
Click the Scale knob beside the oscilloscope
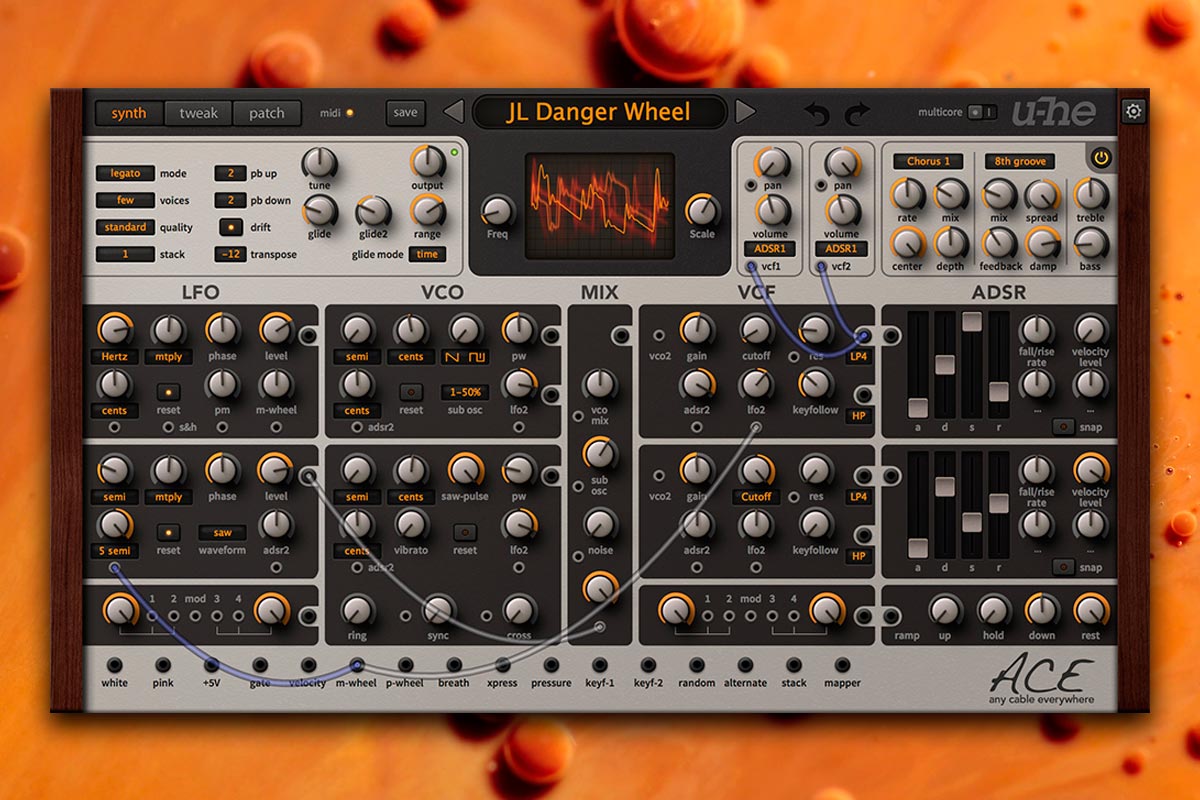coord(702,210)
